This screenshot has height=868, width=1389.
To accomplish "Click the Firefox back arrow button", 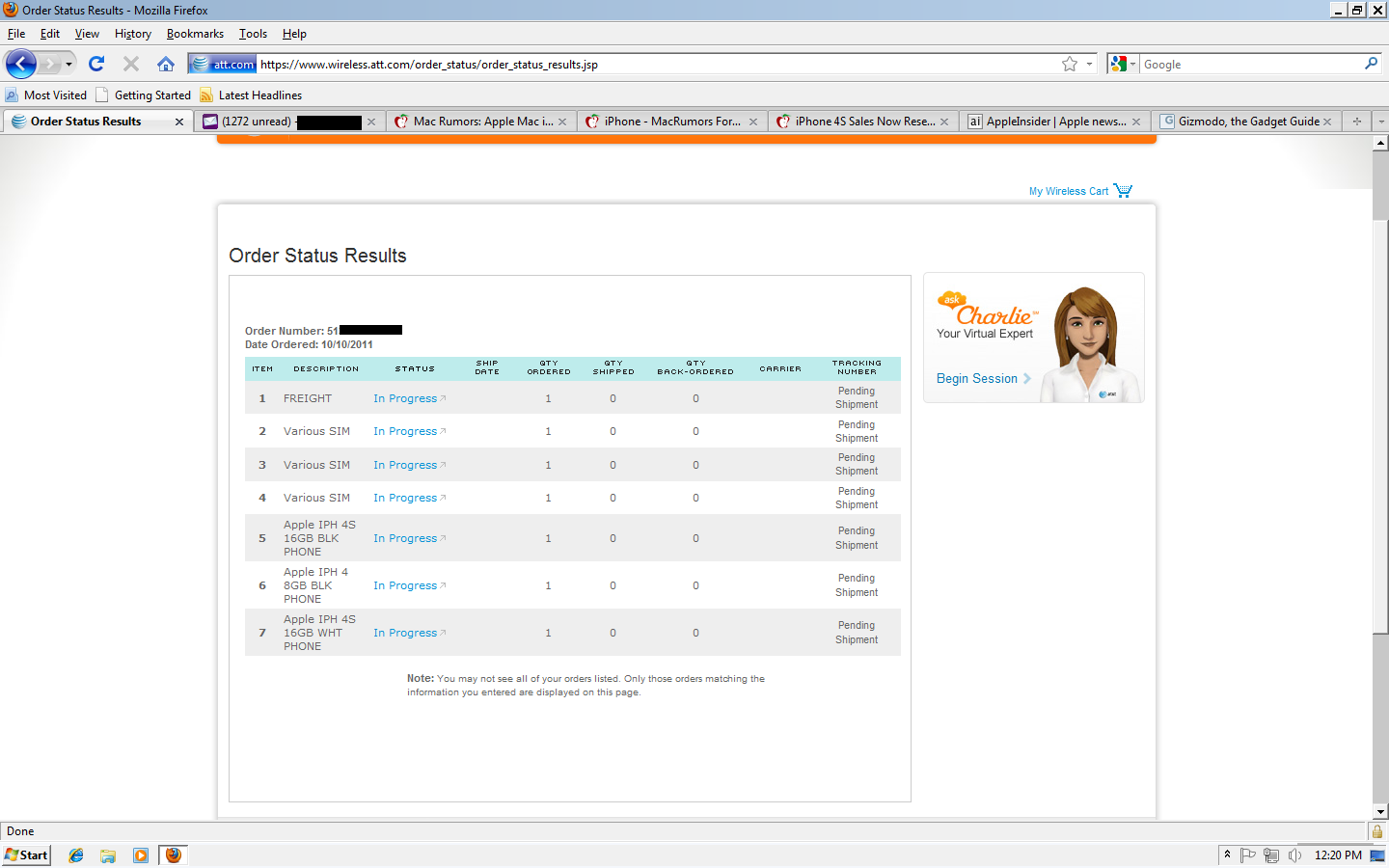I will point(21,64).
